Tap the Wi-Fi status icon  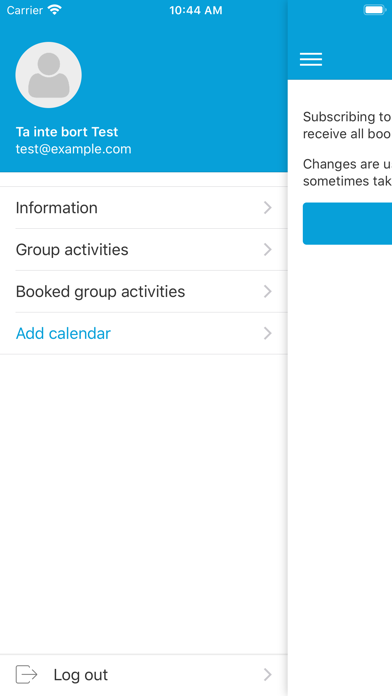coord(55,10)
